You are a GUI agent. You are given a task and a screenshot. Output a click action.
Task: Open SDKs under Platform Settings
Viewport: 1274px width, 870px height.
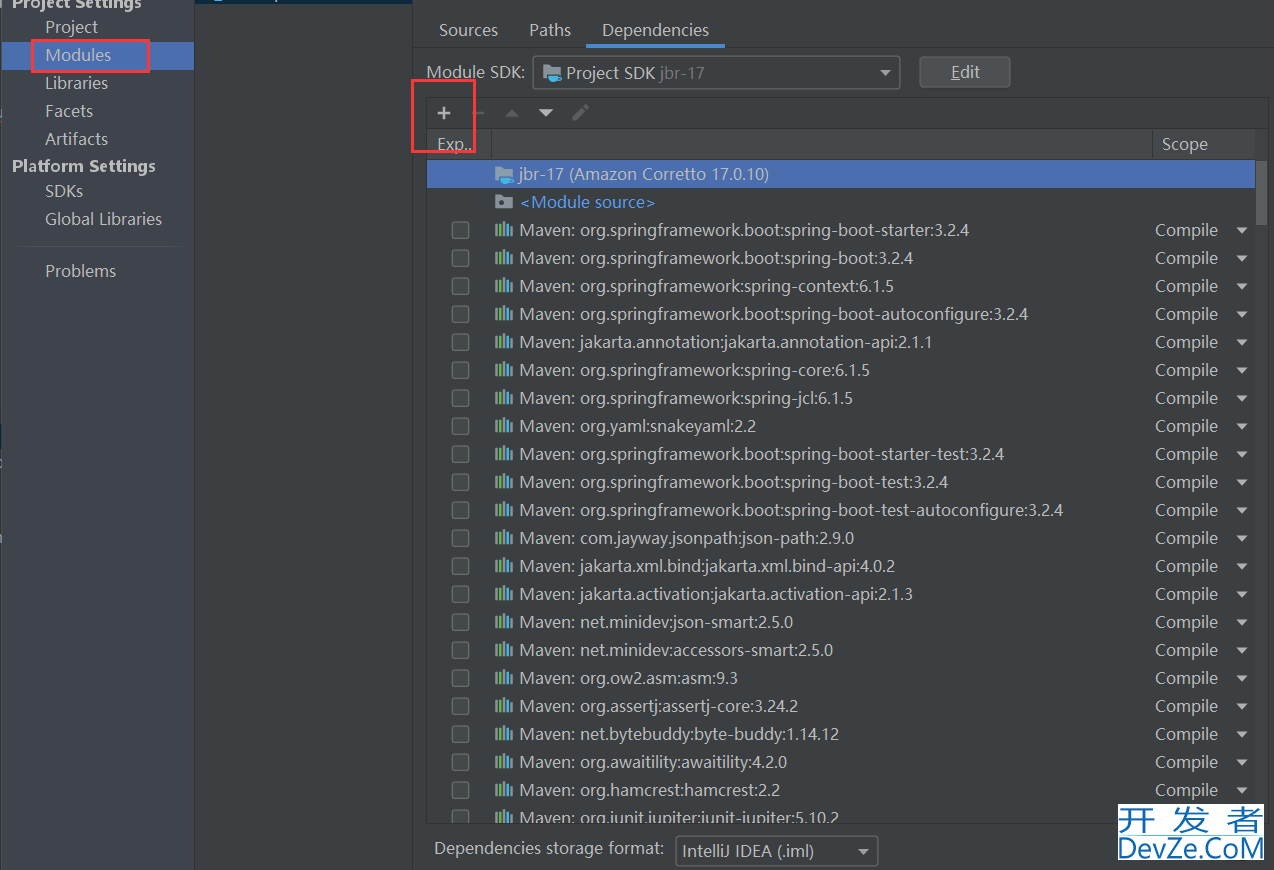64,191
